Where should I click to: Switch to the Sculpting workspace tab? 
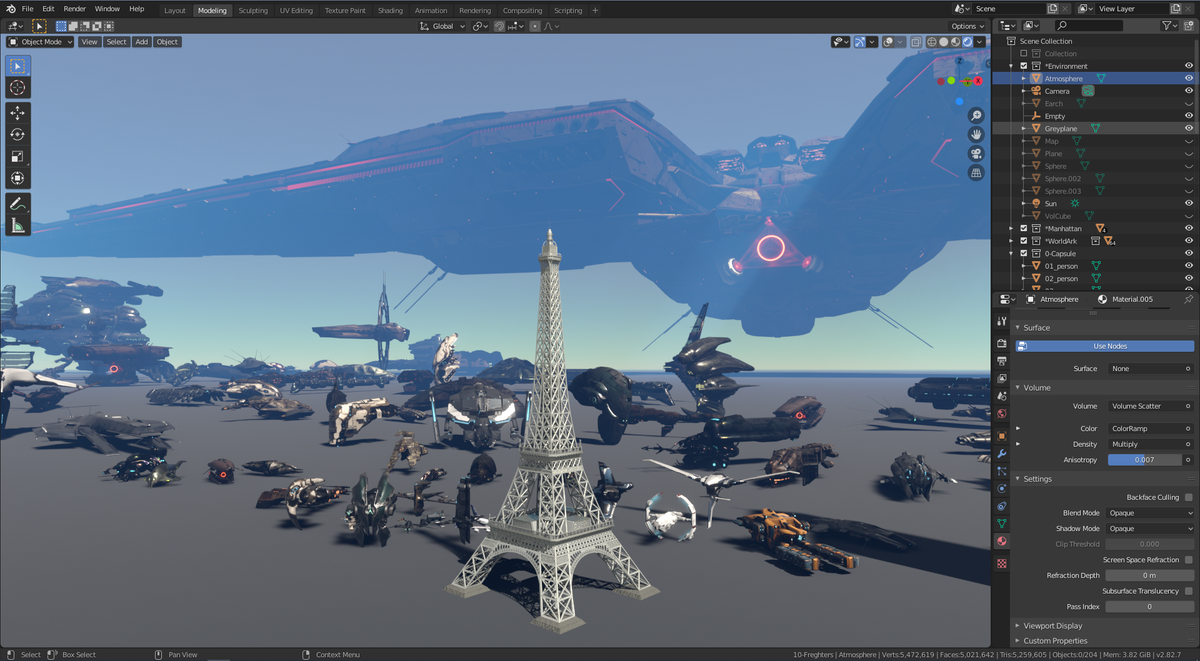pyautogui.click(x=253, y=10)
